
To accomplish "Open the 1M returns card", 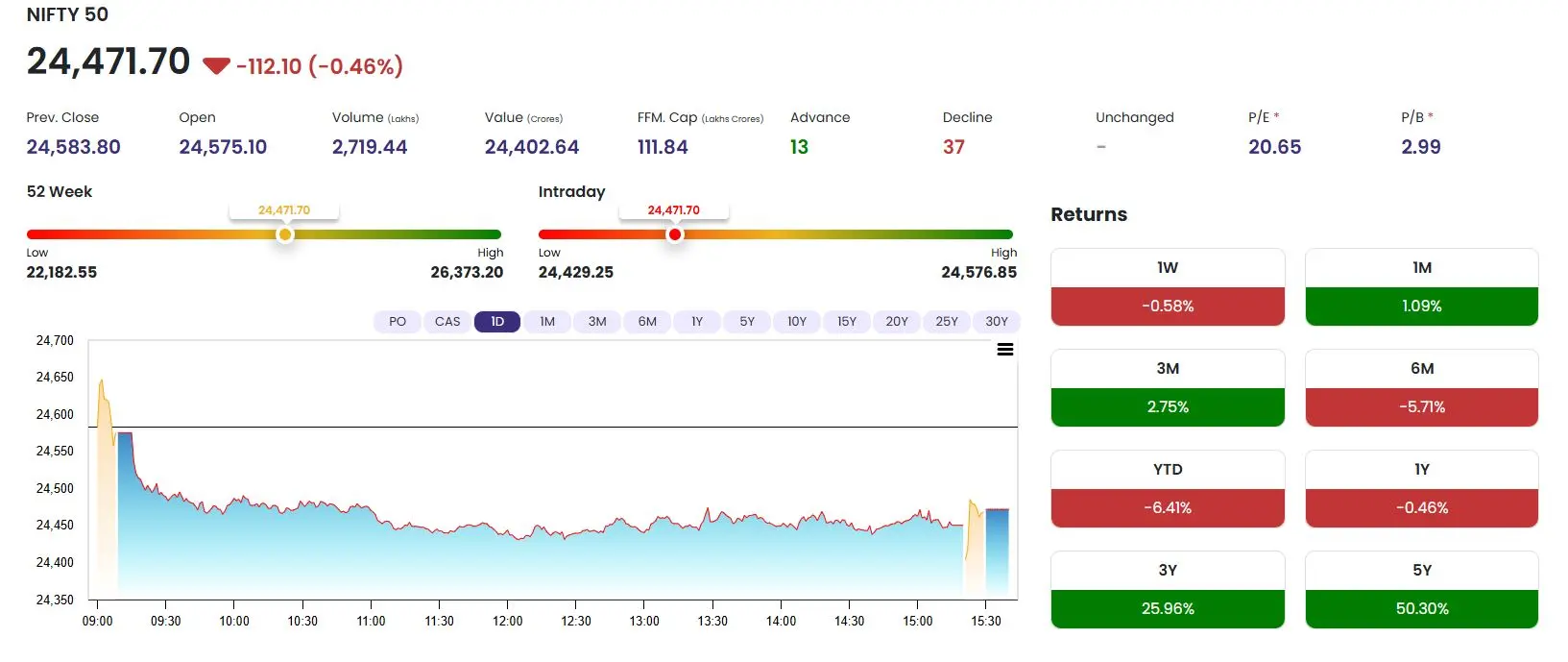I will pyautogui.click(x=1422, y=287).
